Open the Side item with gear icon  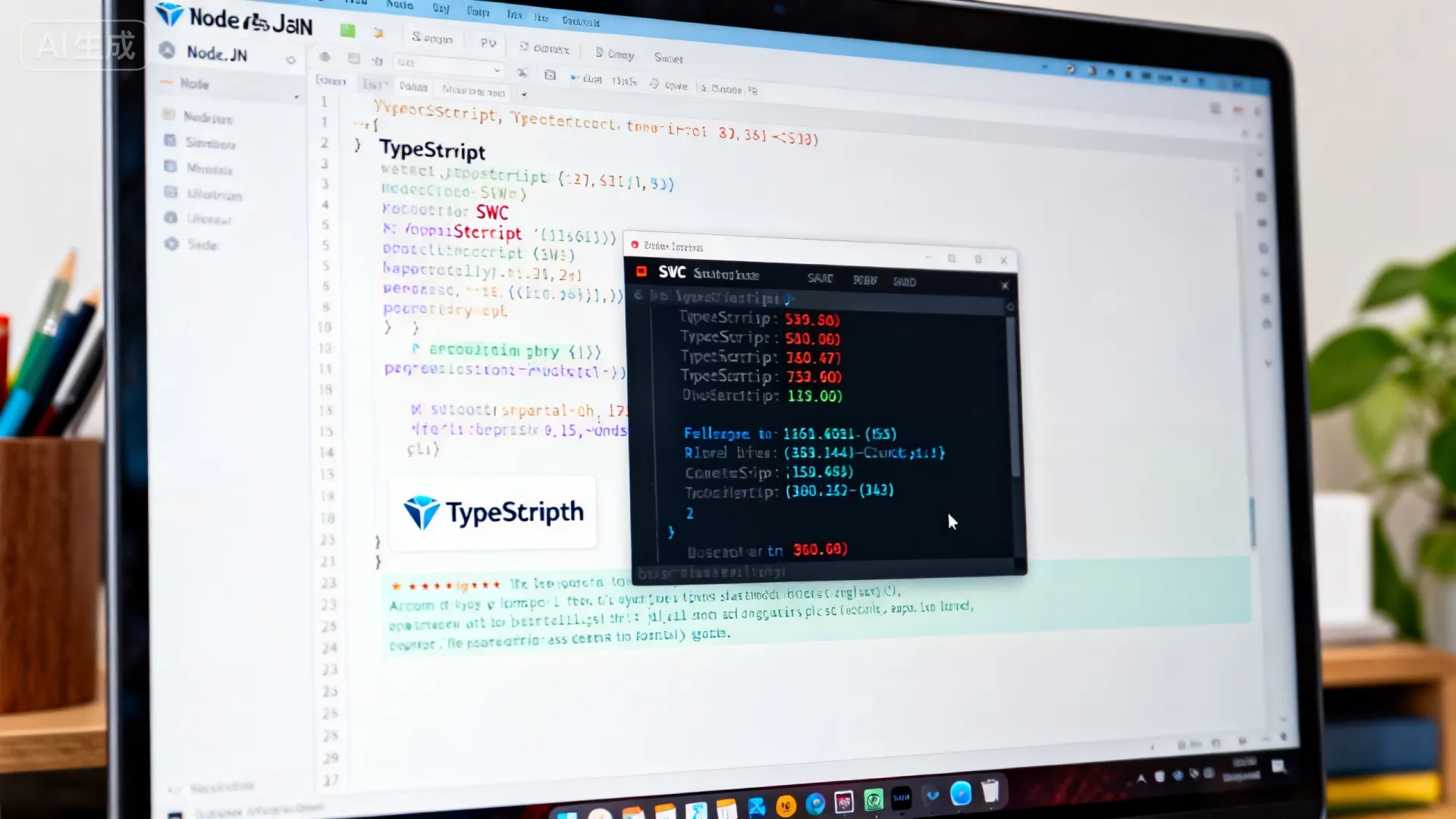tap(193, 244)
